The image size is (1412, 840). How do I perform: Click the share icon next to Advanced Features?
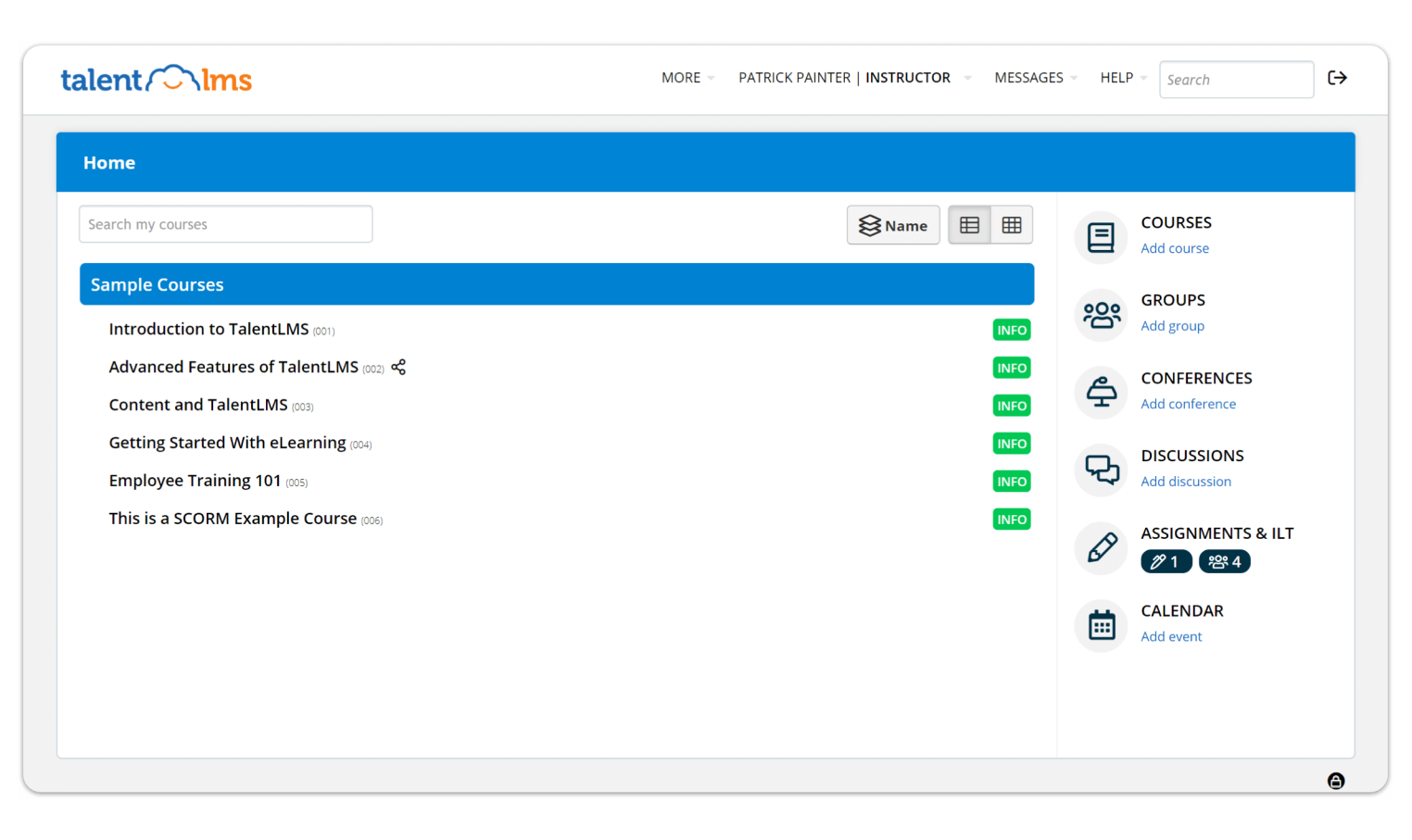point(398,367)
